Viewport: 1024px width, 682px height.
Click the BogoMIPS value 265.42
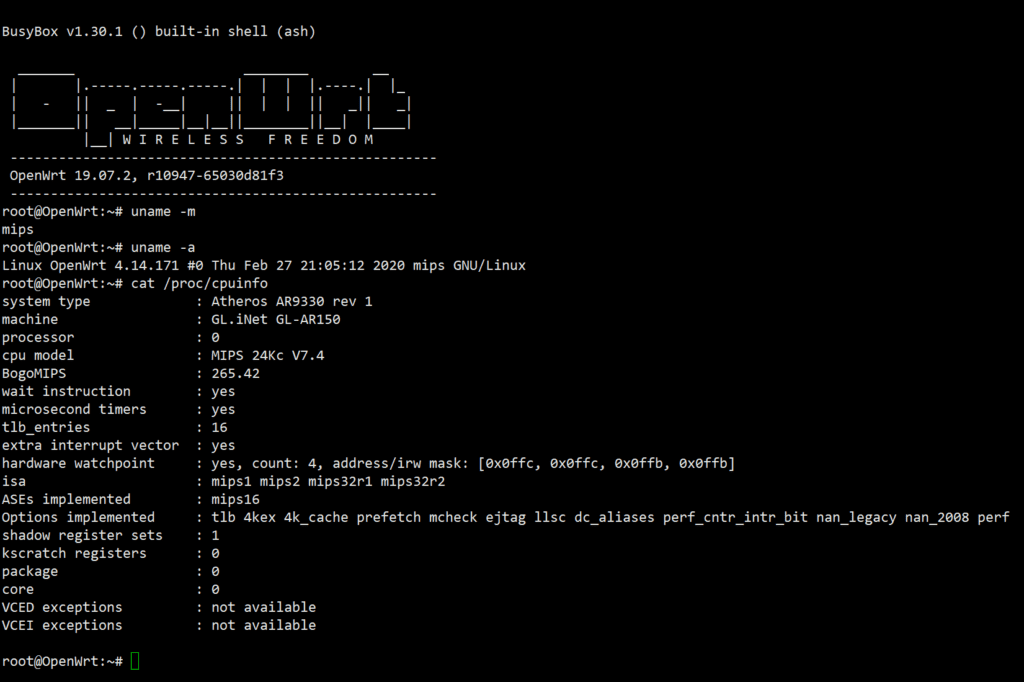point(236,373)
